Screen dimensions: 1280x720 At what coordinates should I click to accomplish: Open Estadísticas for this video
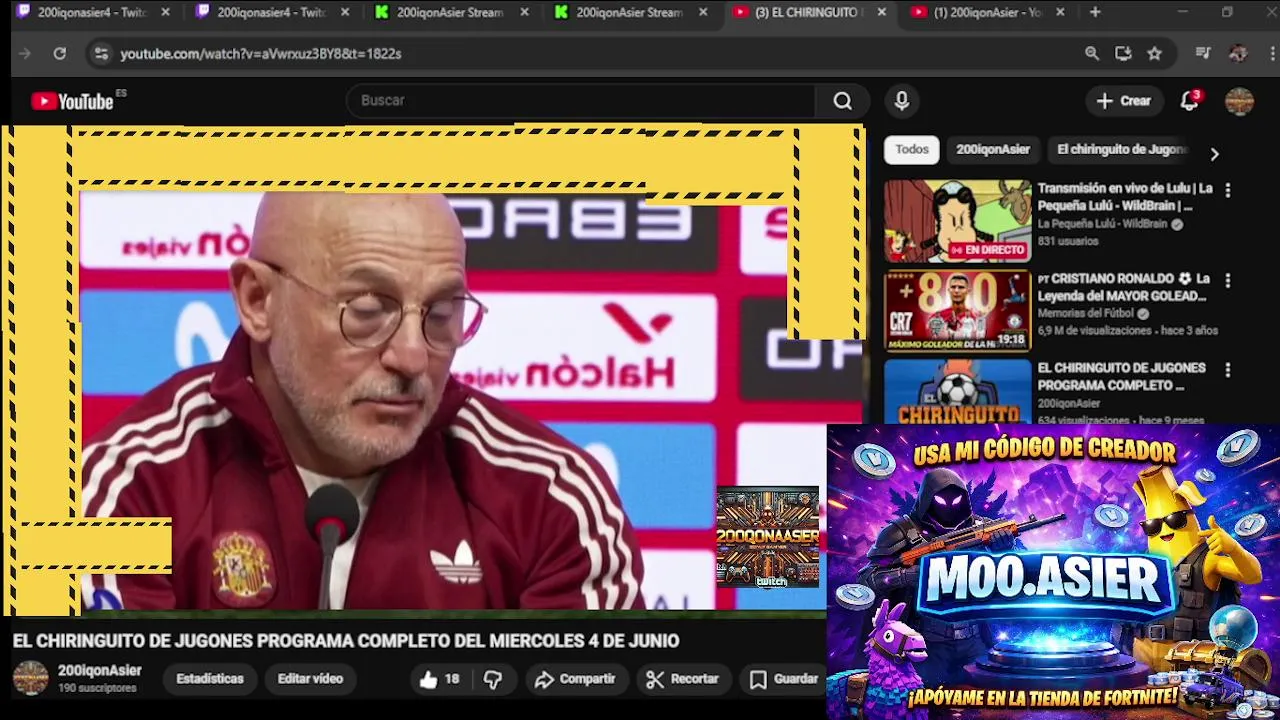(209, 678)
